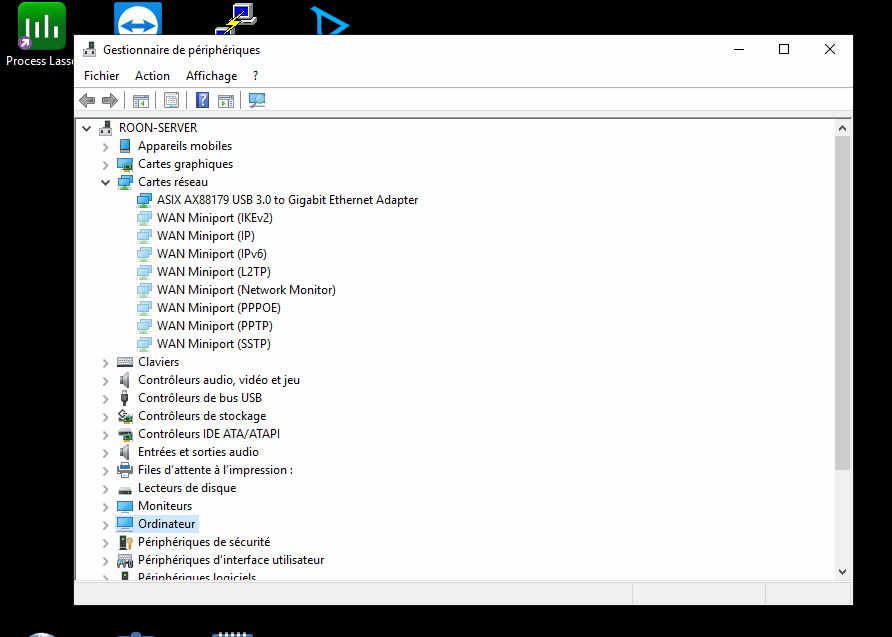
Task: Expand the Ordinateur chevron
Action: tap(105, 524)
